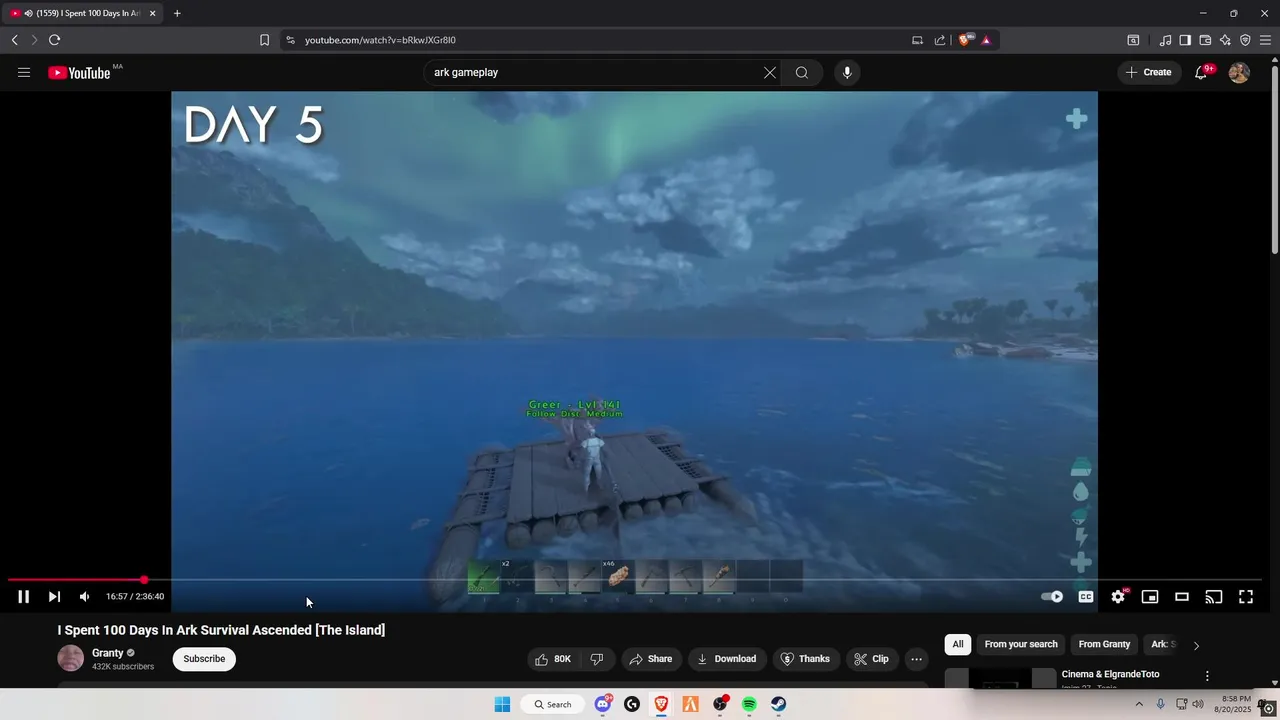
Task: Enable theater mode
Action: click(x=1182, y=597)
